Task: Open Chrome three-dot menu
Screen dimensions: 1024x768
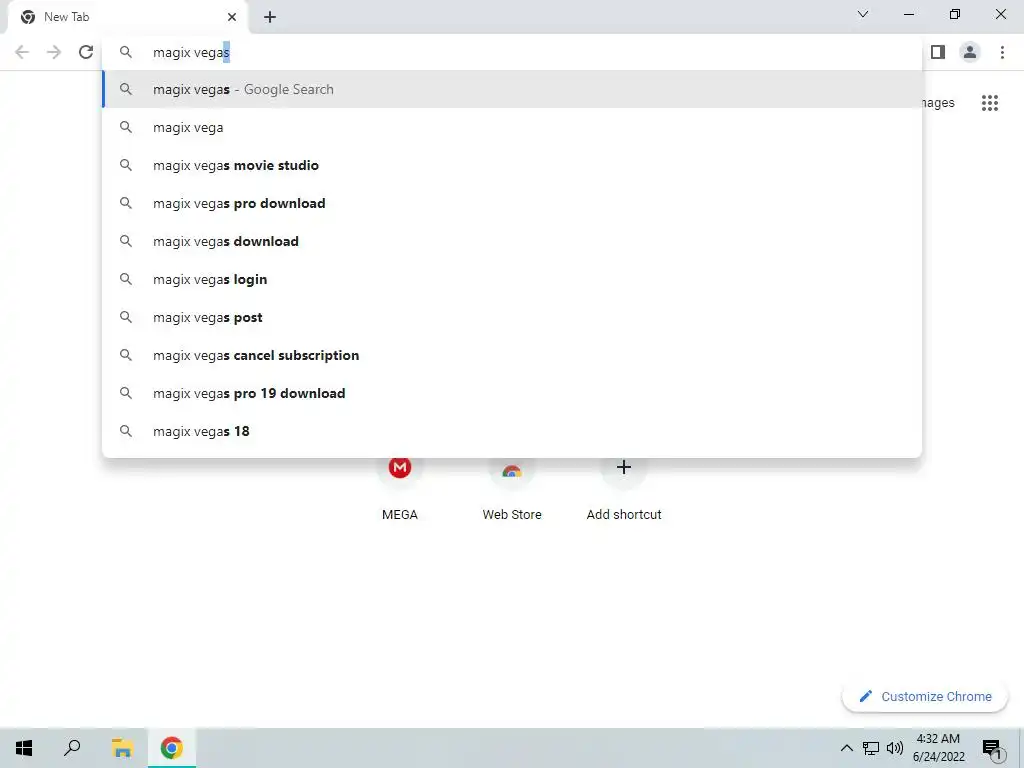Action: (1002, 52)
